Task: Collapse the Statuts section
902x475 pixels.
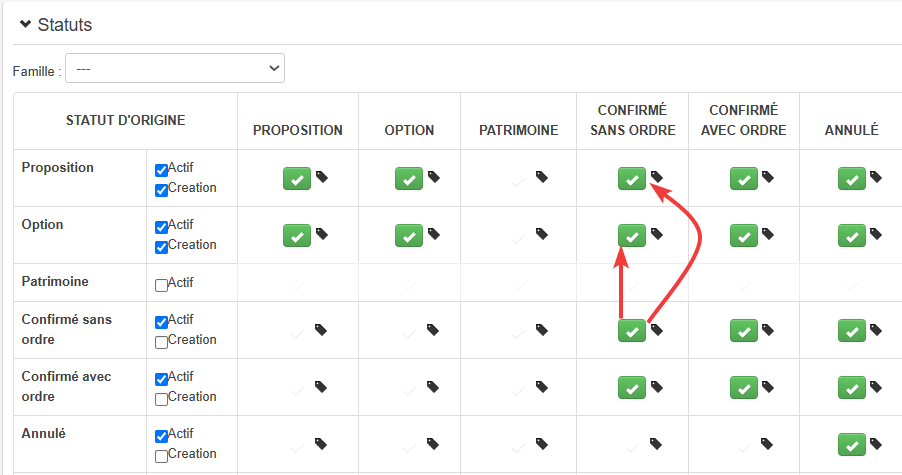Action: coord(26,24)
